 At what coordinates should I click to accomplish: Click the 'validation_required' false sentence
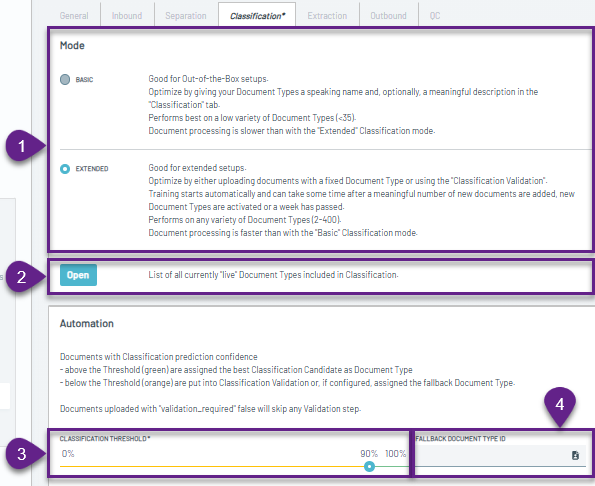click(x=211, y=409)
